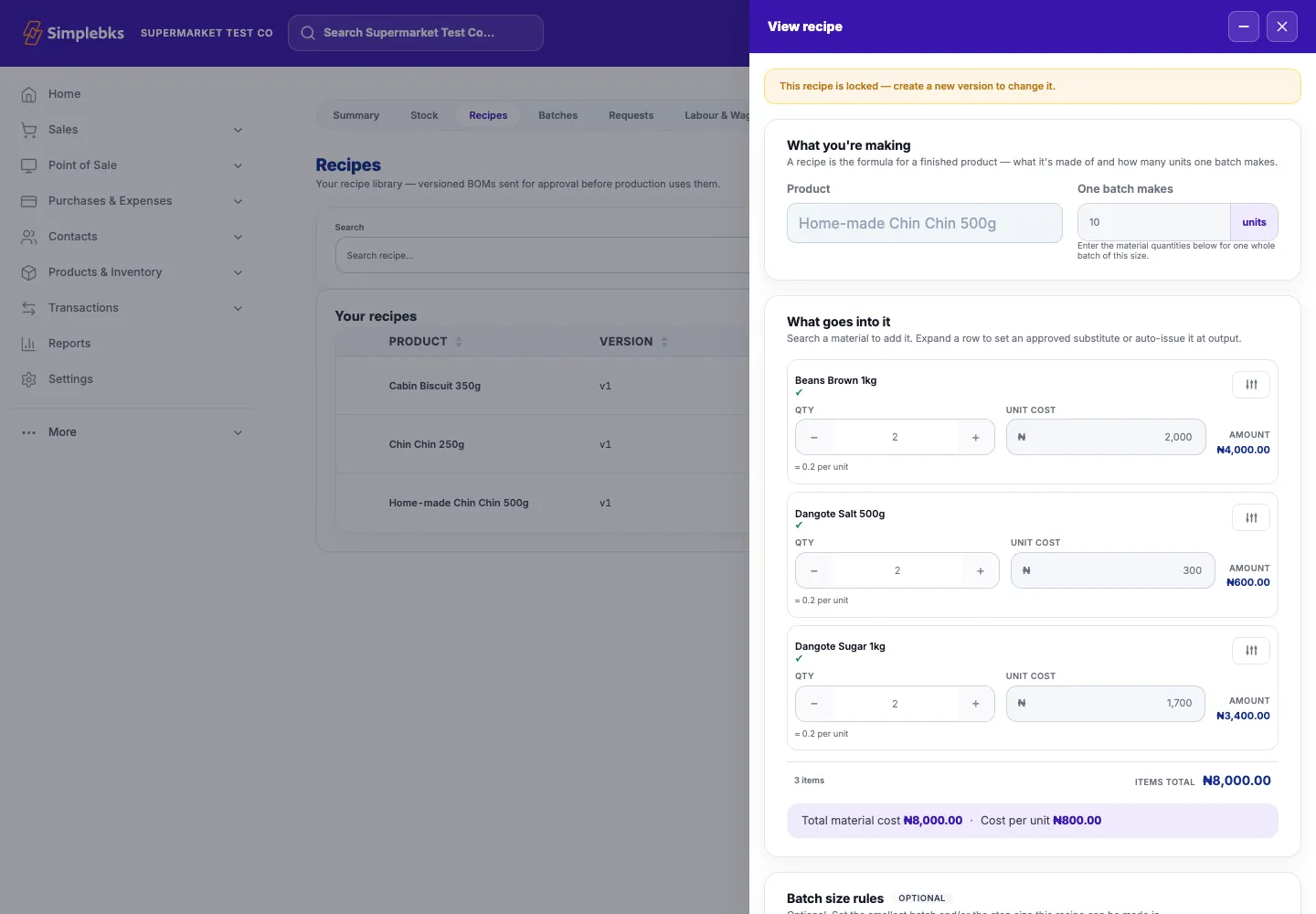
Task: Click the Home sidebar icon
Action: pos(29,94)
